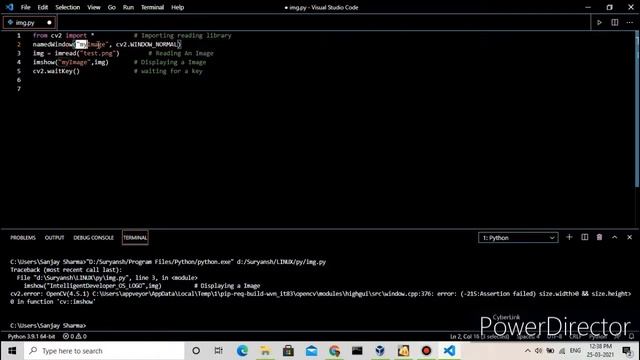Open the '1: Python' terminal selector dropdown
The width and height of the screenshot is (640, 360).
coord(518,238)
